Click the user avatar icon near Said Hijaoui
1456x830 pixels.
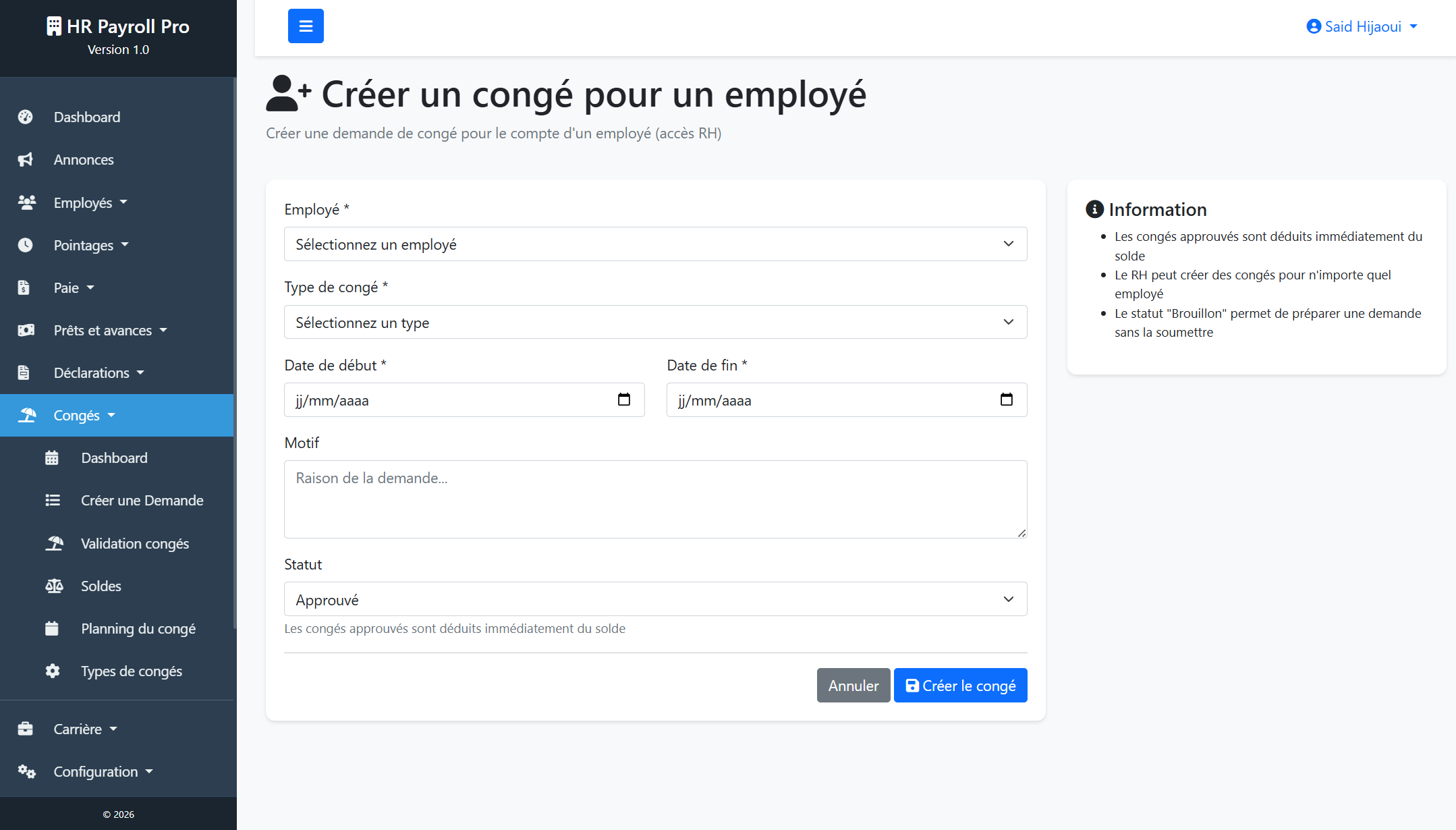click(x=1314, y=26)
